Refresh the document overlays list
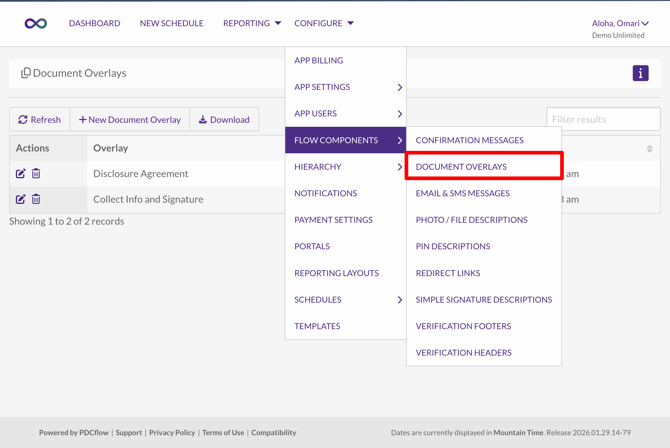670x448 pixels. (x=40, y=120)
